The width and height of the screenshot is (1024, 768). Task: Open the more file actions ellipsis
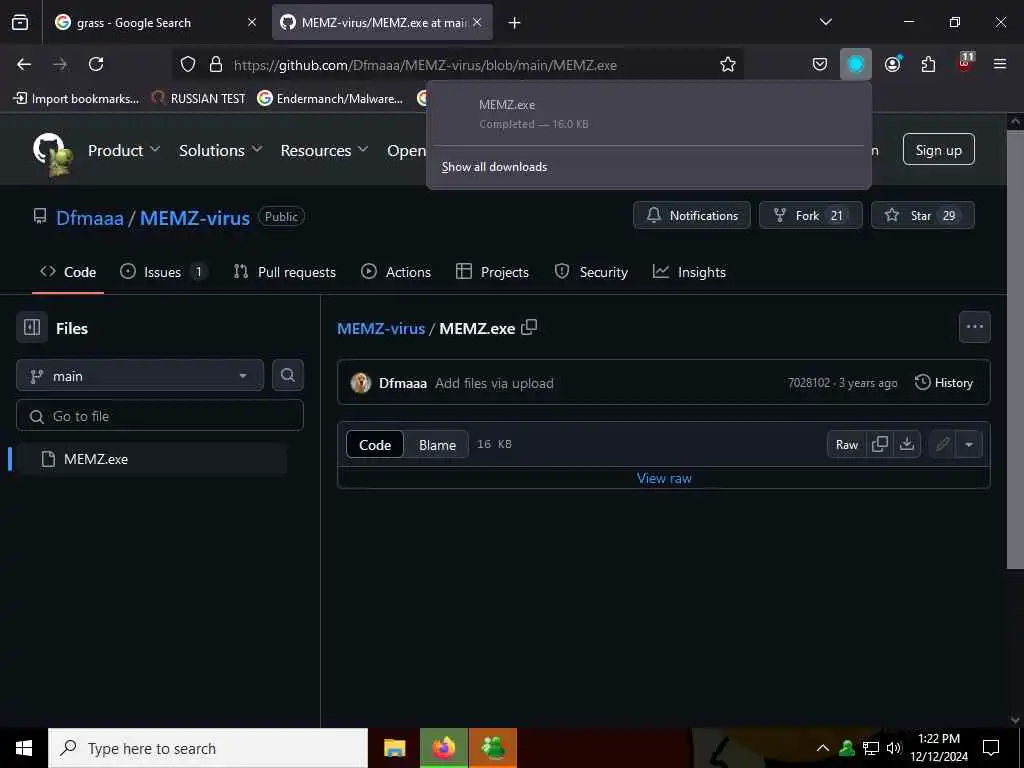point(974,327)
